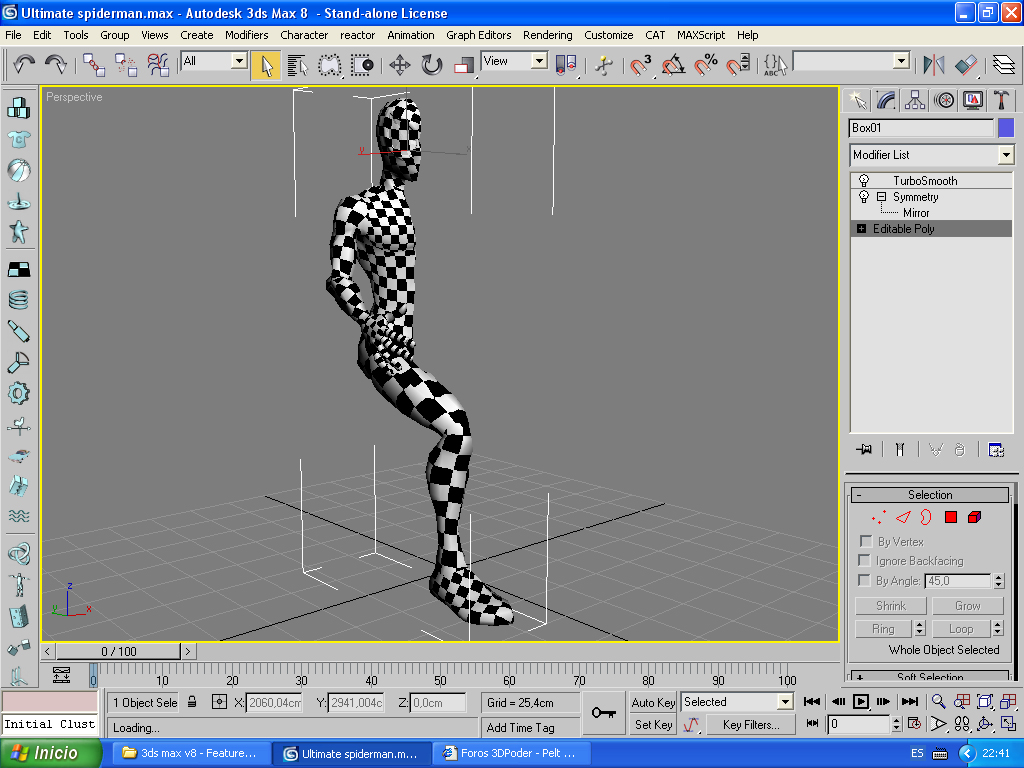The width and height of the screenshot is (1024, 768).
Task: Click the Shrink selection button
Action: 891,605
